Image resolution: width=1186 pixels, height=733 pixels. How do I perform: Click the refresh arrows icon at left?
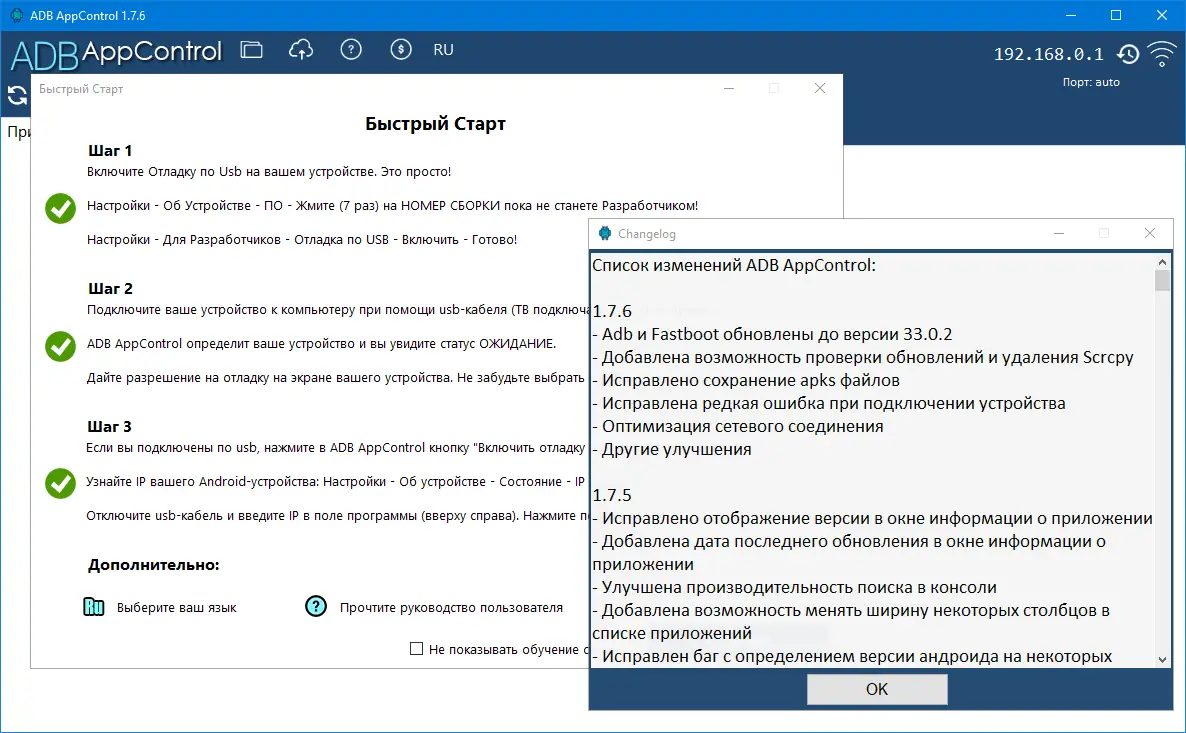click(x=17, y=95)
